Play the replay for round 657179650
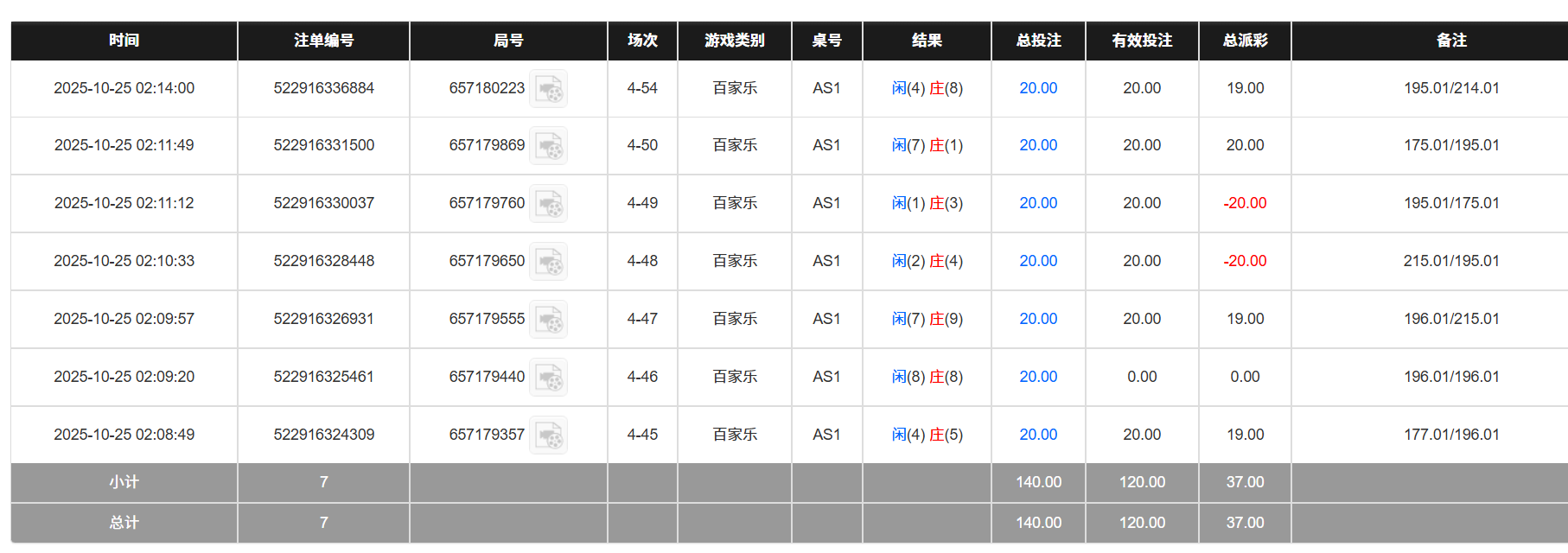Viewport: 1568px width, 553px height. [548, 261]
